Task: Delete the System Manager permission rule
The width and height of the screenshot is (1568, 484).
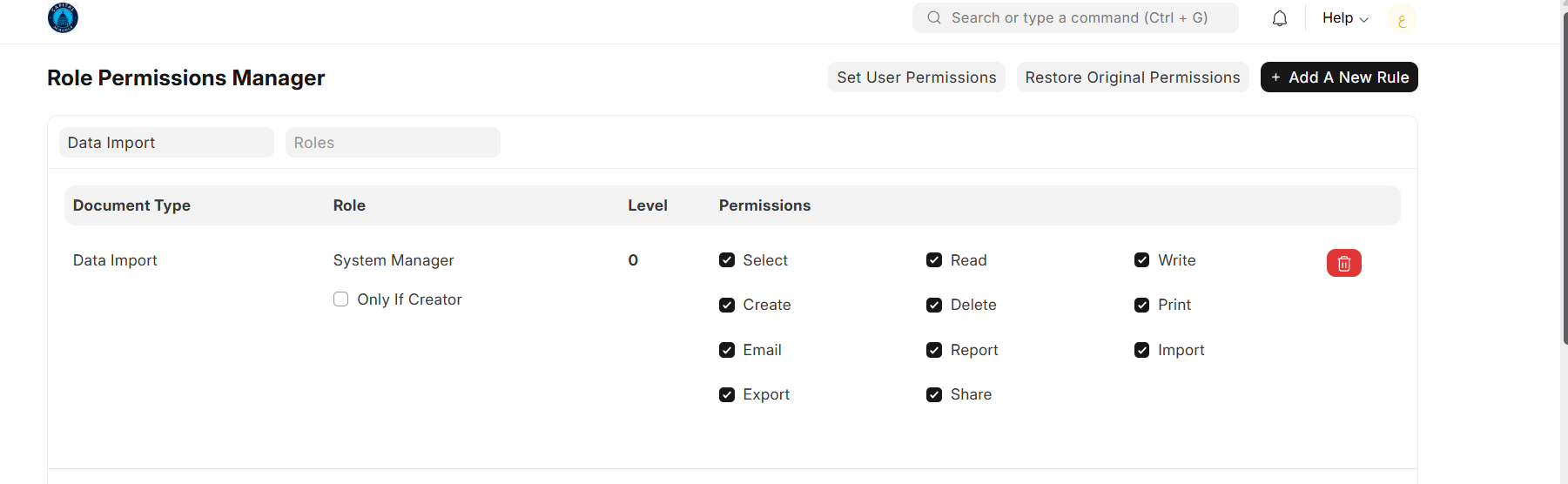Action: click(1343, 263)
